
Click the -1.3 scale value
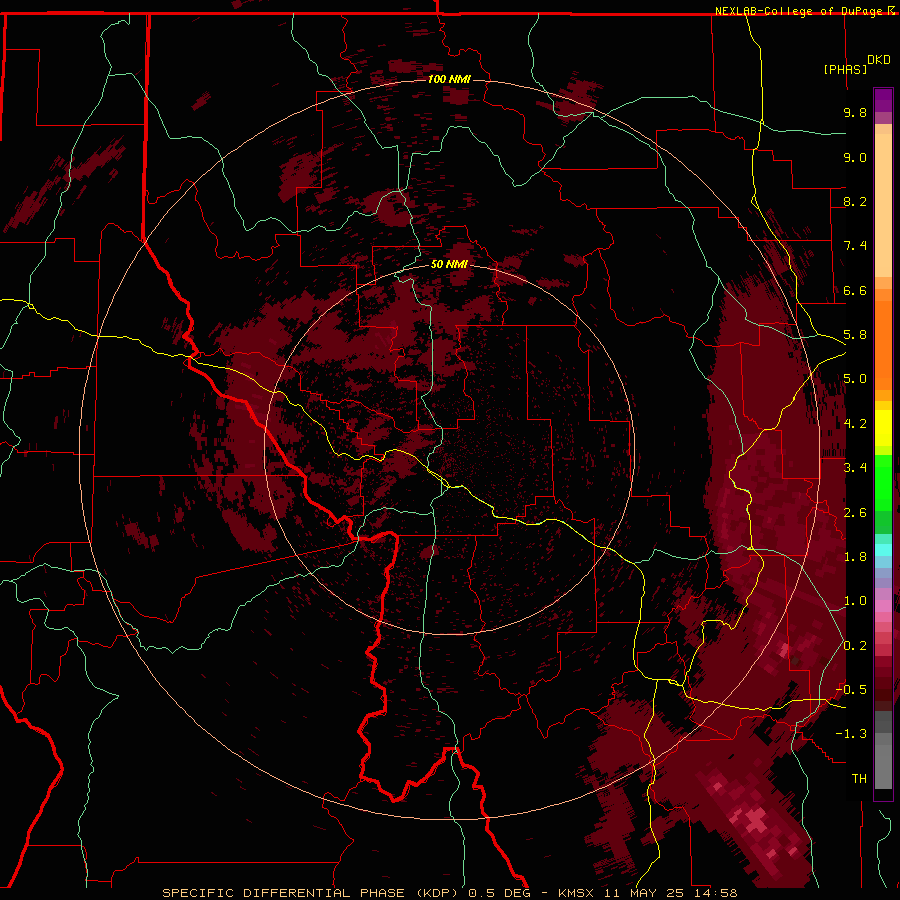click(851, 734)
